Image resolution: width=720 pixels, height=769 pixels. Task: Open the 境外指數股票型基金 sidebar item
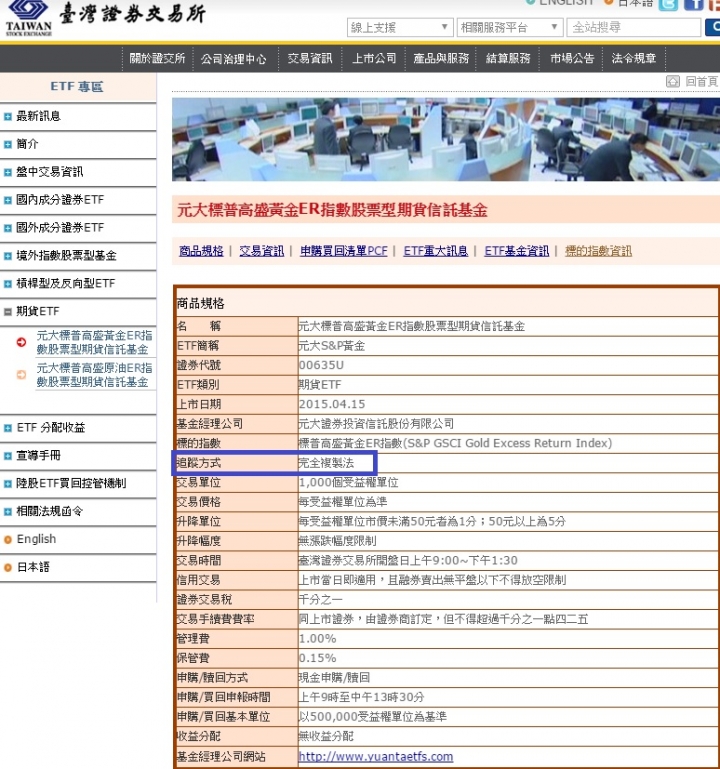(x=66, y=256)
